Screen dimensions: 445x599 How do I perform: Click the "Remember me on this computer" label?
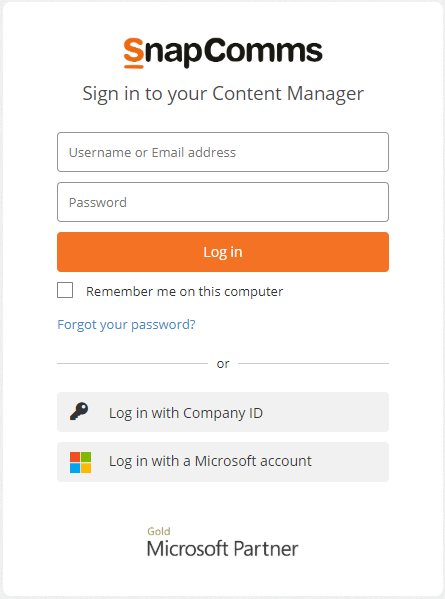click(184, 291)
